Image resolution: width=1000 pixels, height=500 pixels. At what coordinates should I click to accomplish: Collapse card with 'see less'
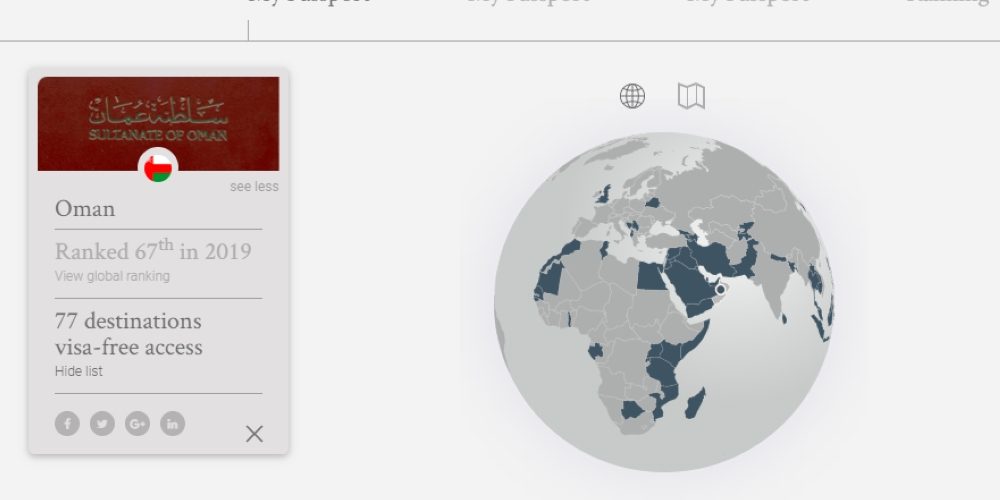254,186
